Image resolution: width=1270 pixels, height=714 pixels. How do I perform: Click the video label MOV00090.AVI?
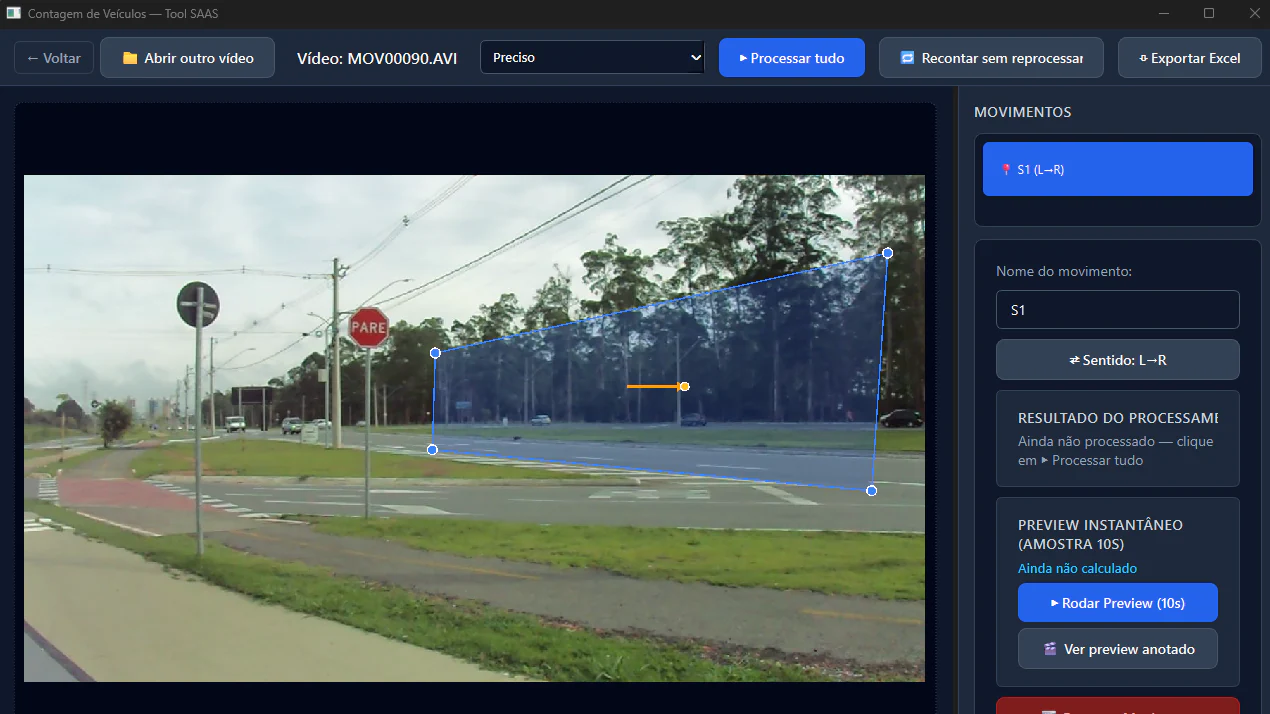coord(377,58)
